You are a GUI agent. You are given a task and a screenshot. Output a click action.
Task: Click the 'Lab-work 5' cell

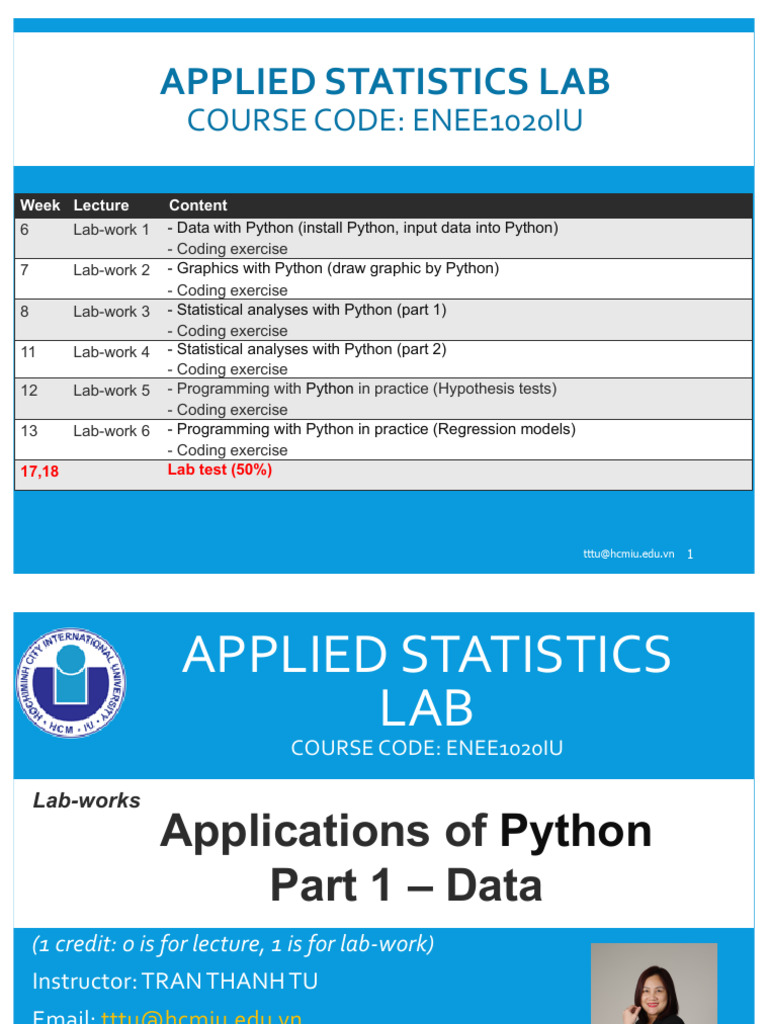pyautogui.click(x=111, y=391)
